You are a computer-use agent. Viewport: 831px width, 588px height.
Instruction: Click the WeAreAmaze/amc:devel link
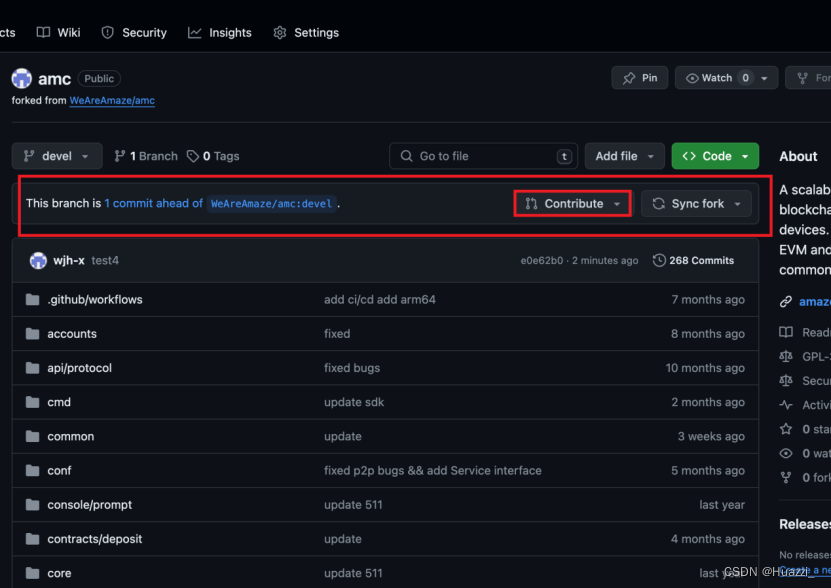tap(271, 203)
